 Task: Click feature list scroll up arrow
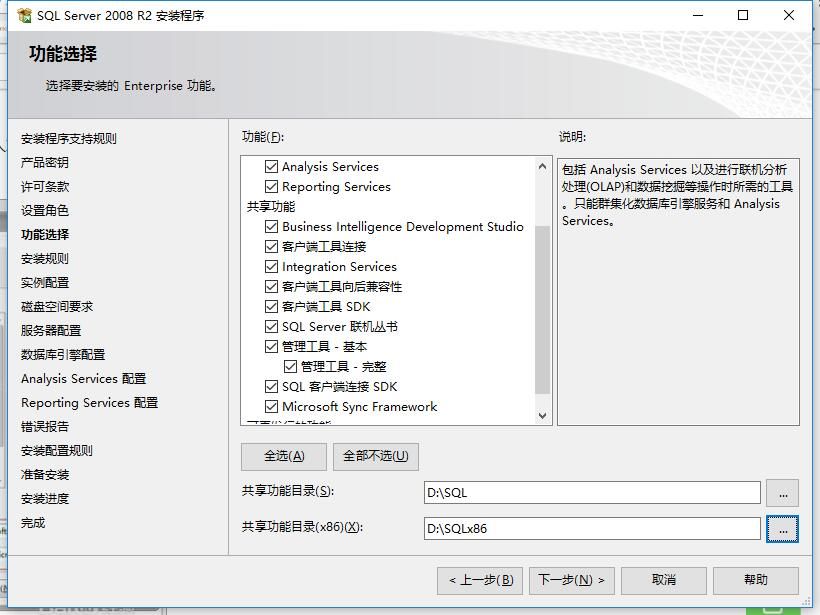coord(542,167)
